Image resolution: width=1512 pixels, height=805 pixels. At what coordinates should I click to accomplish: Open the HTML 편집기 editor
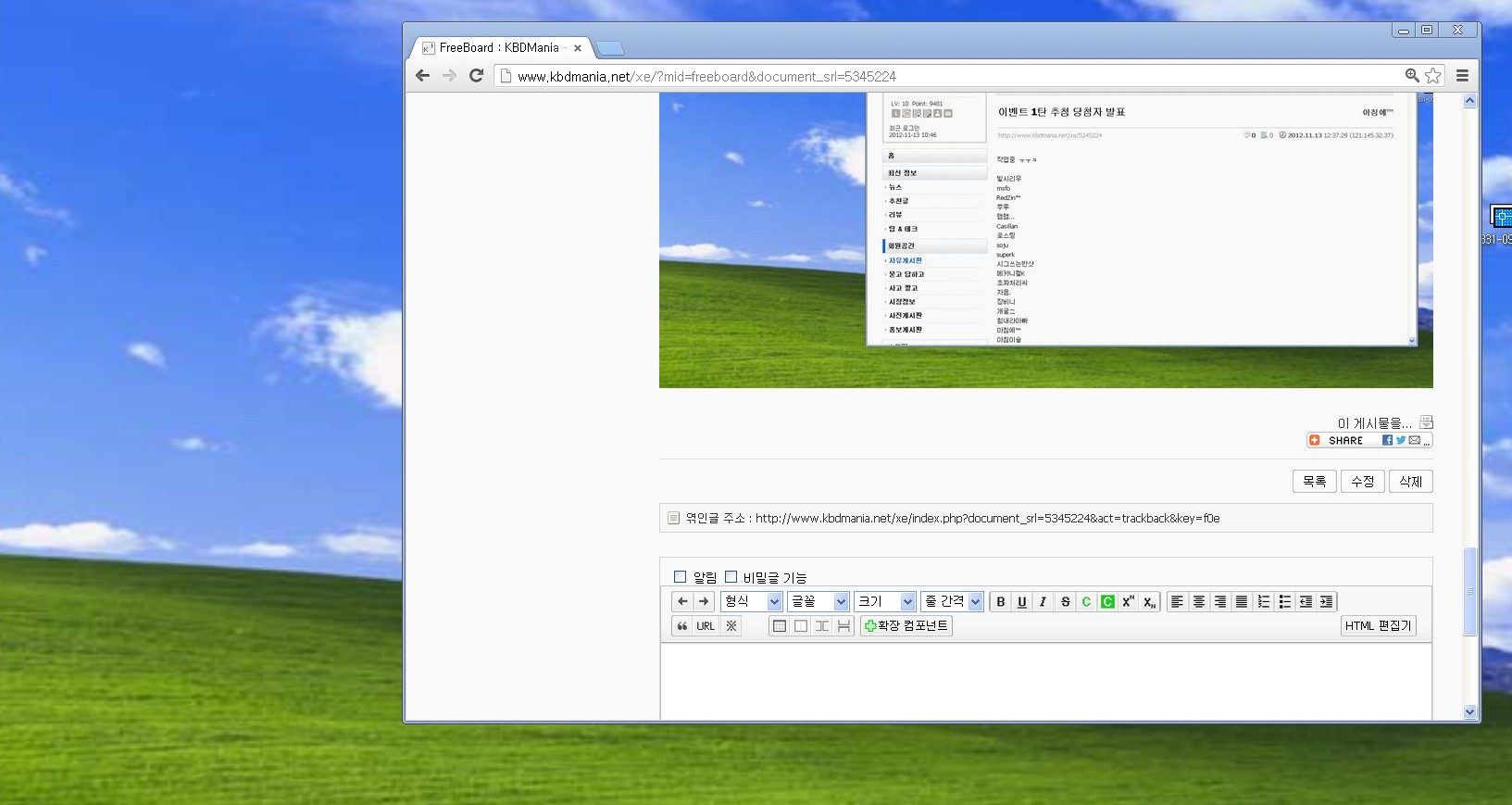point(1379,626)
